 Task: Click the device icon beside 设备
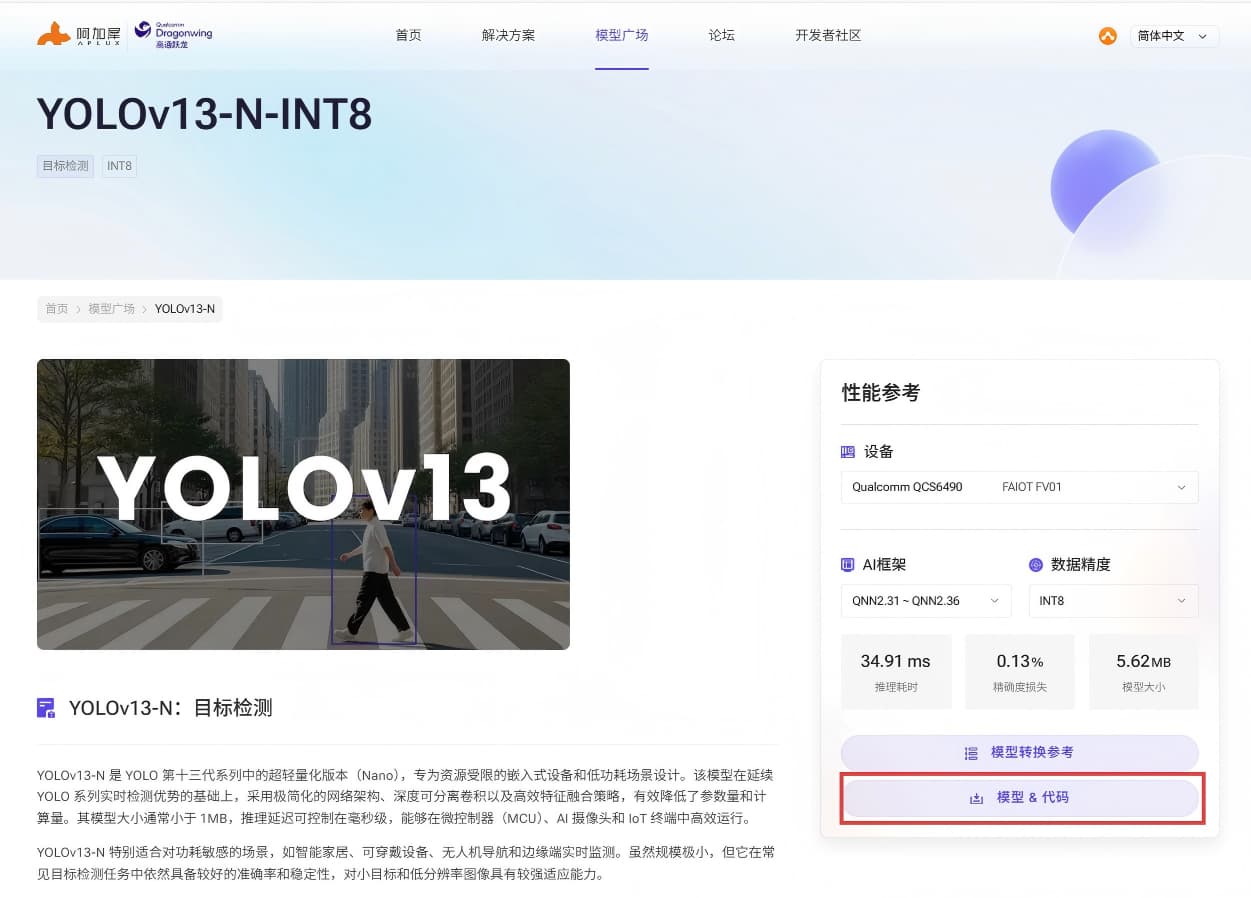[x=848, y=452]
